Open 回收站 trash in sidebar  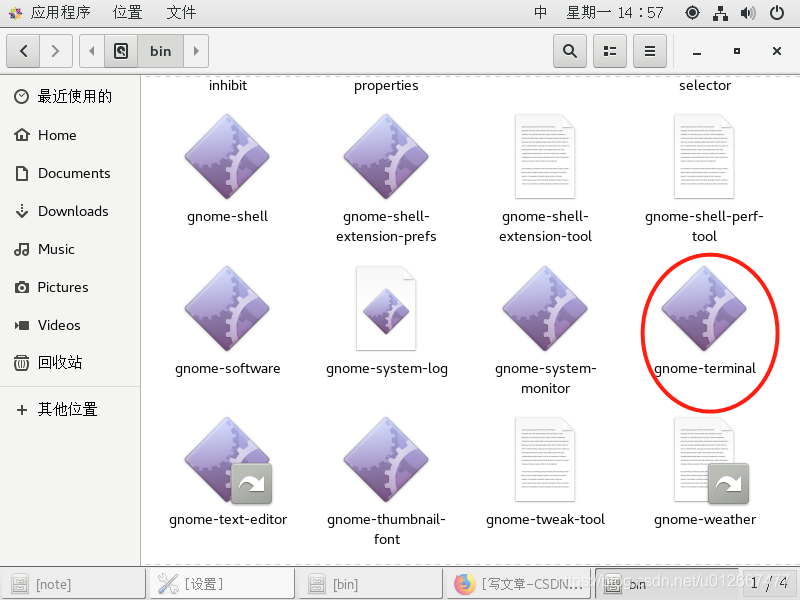70,363
